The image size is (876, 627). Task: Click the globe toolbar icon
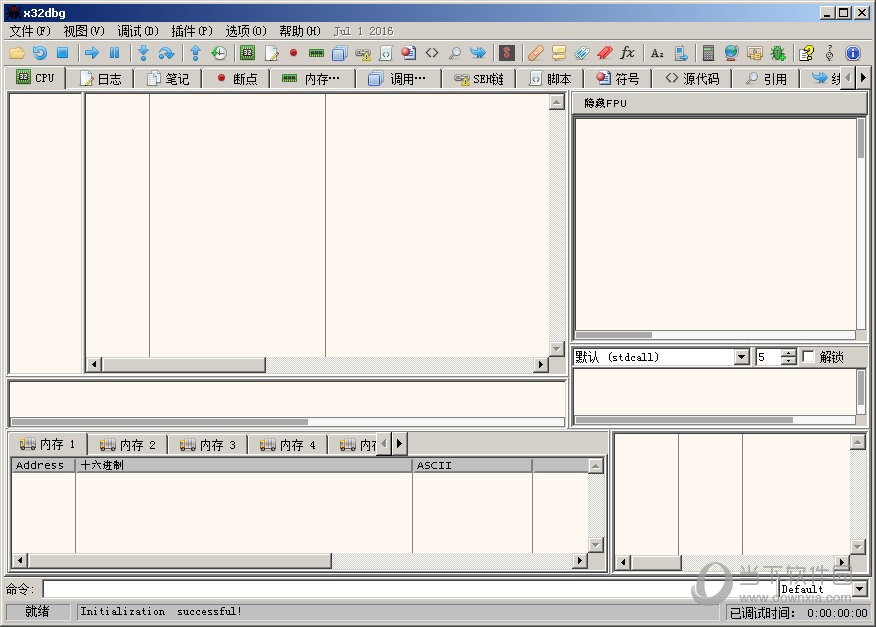(x=731, y=53)
